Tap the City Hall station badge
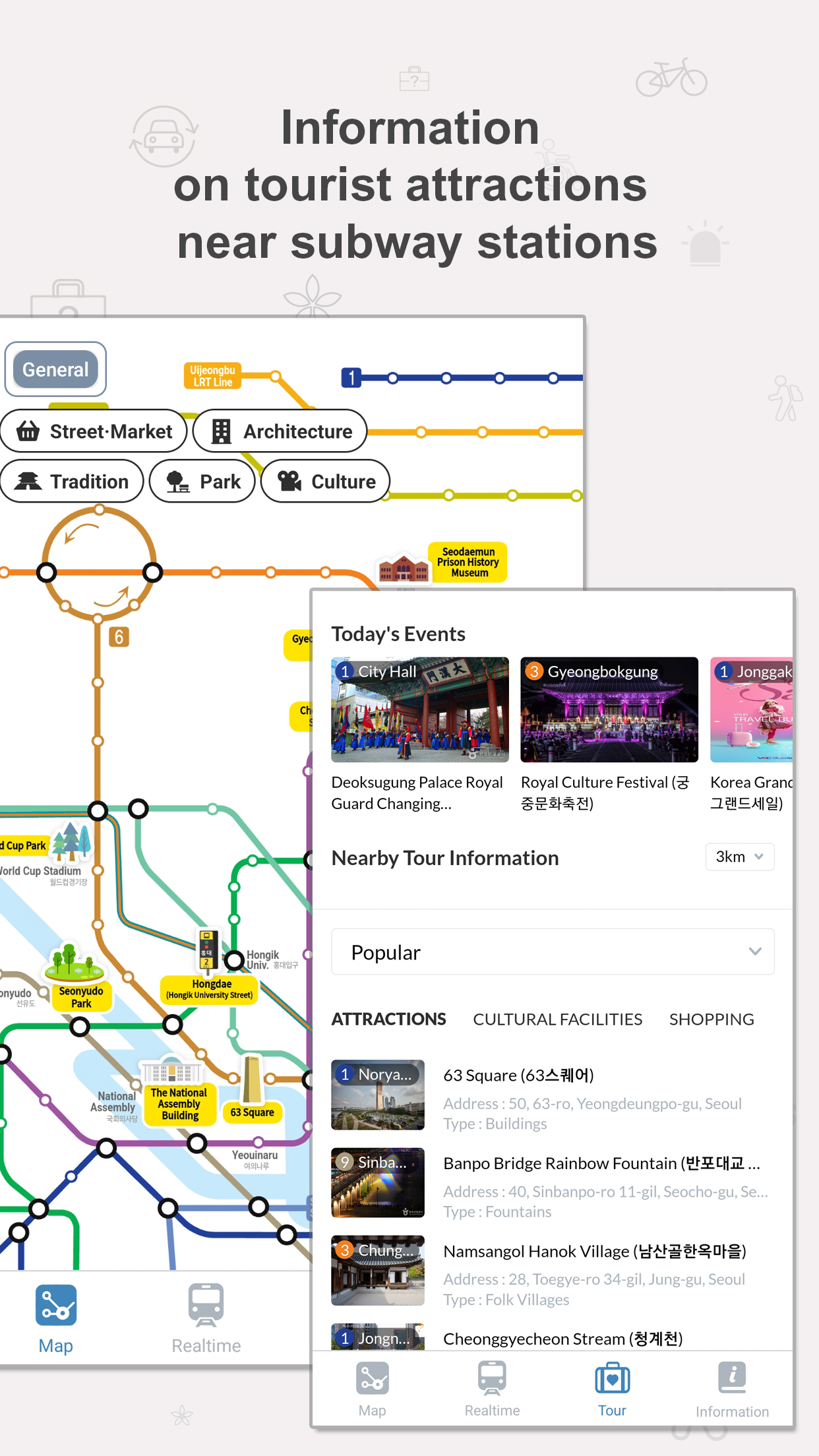The height and width of the screenshot is (1456, 819). [x=377, y=671]
